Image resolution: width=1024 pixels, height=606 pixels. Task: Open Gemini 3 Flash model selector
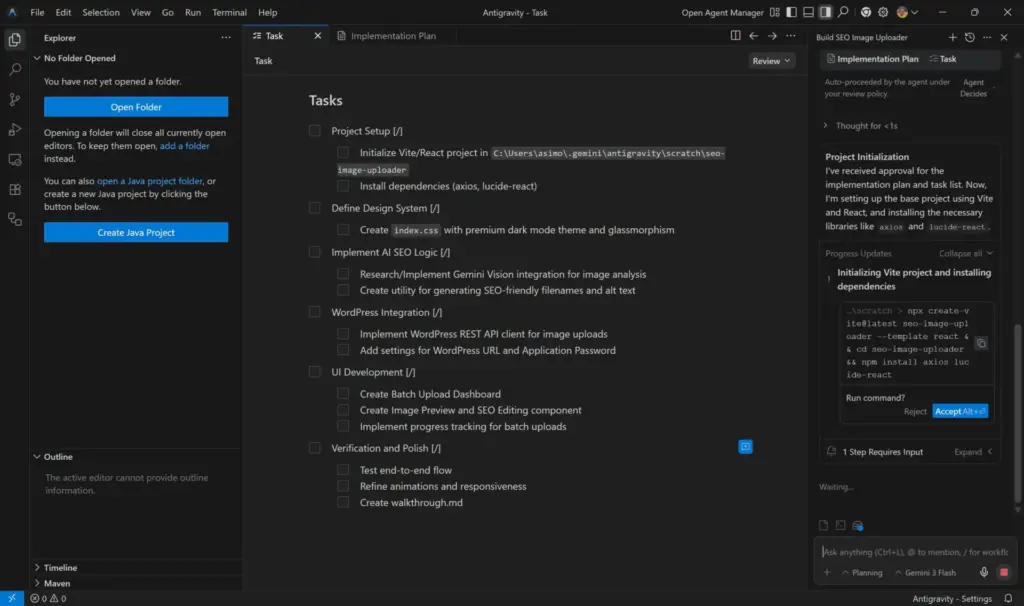pyautogui.click(x=929, y=573)
